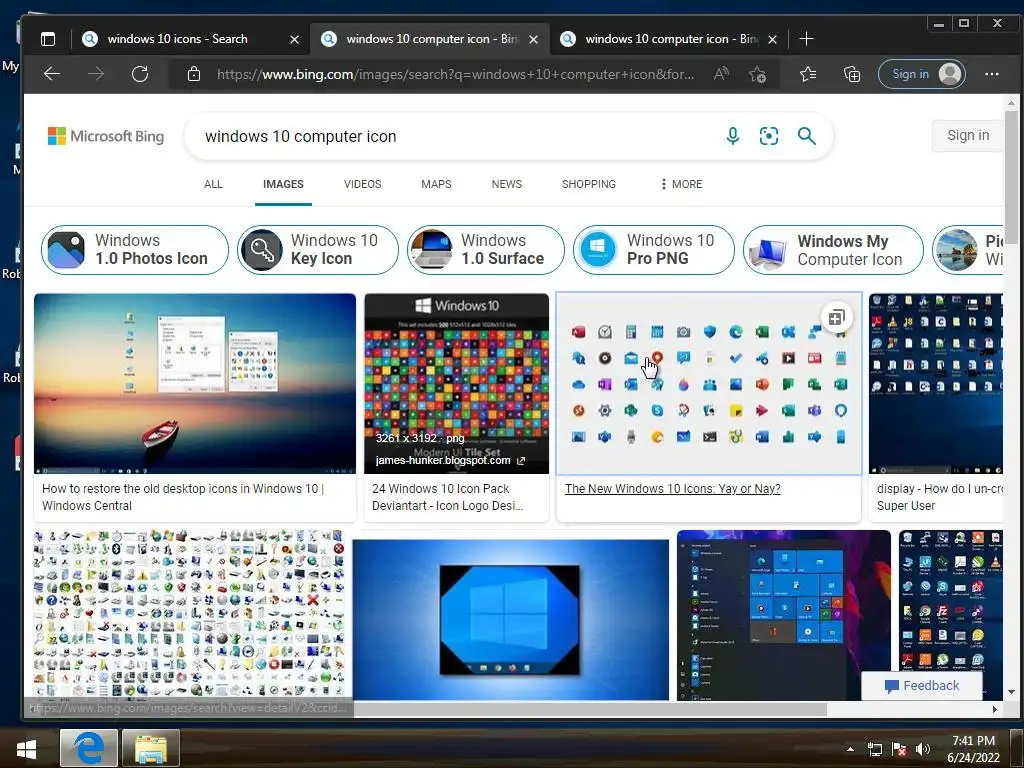Close the windows 10 icons - Search tab
This screenshot has width=1024, height=768.
click(x=295, y=39)
